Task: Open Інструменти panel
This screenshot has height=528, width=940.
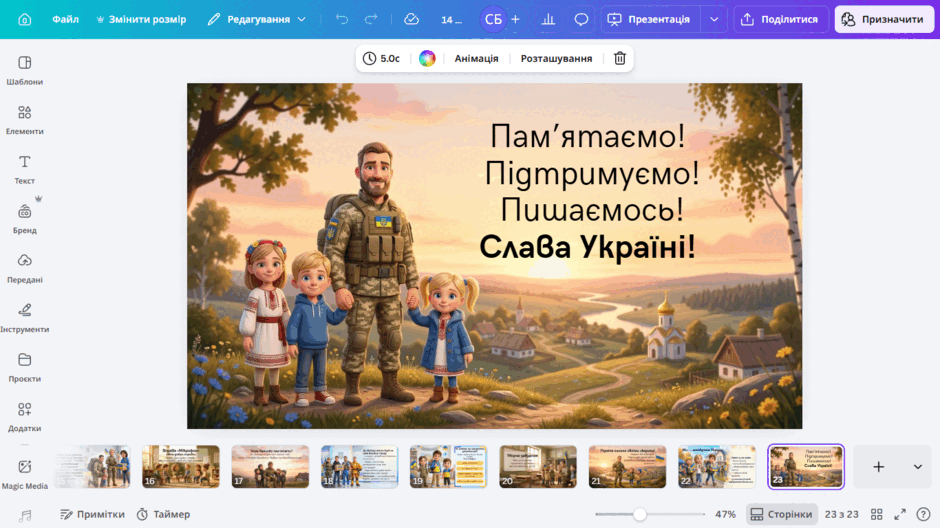Action: pos(25,318)
